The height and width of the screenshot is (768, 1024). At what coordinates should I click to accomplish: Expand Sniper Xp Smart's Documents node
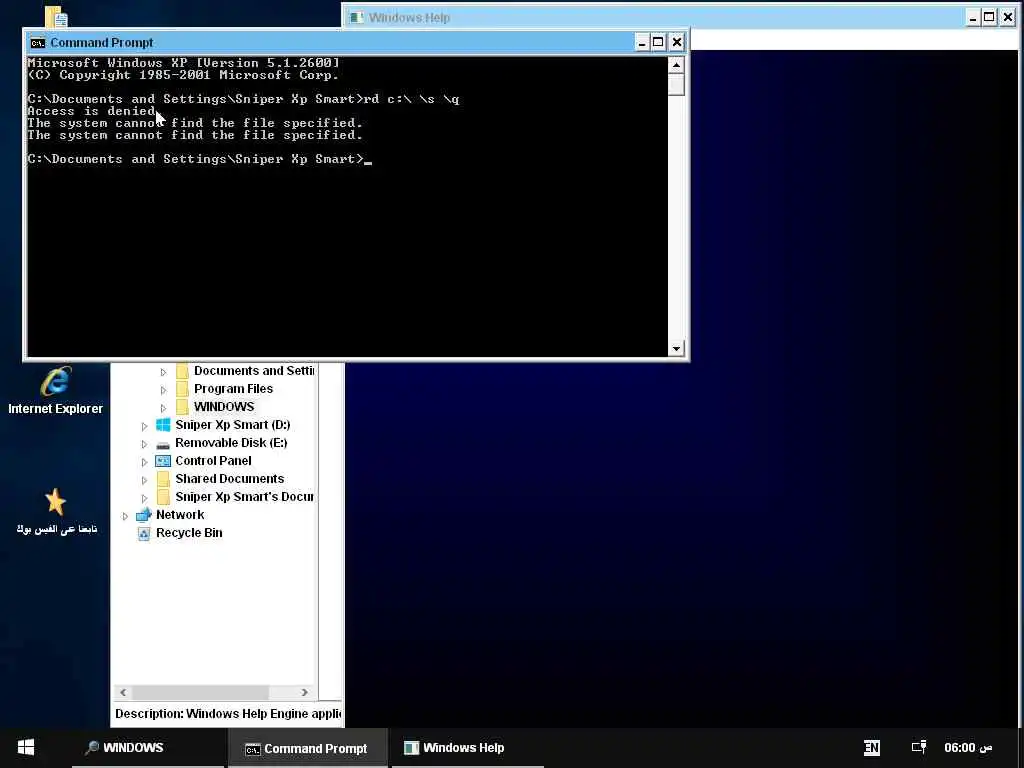[144, 498]
